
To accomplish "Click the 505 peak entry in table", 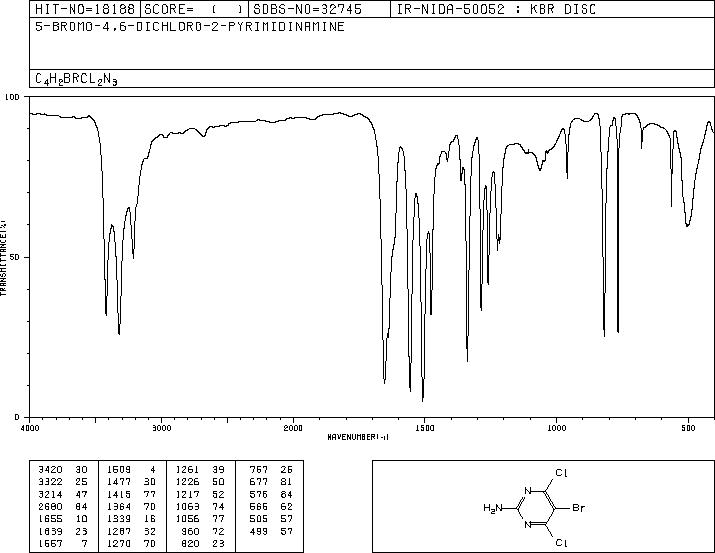I will point(271,519).
